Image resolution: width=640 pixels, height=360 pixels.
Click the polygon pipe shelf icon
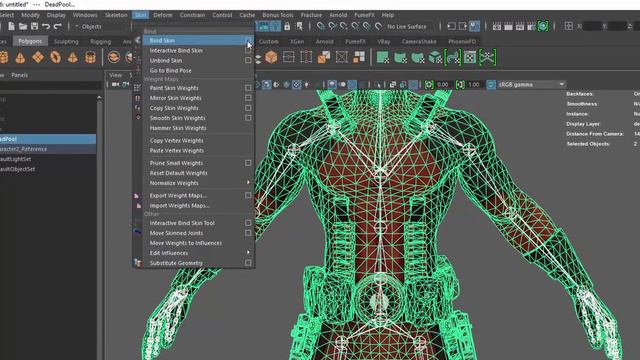point(90,58)
